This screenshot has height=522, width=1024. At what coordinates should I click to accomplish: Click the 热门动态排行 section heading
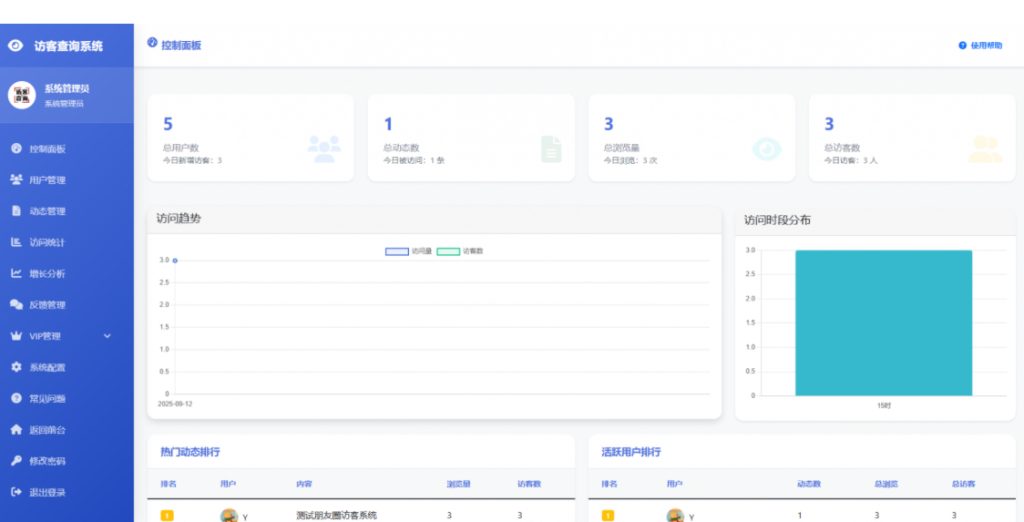coord(190,452)
